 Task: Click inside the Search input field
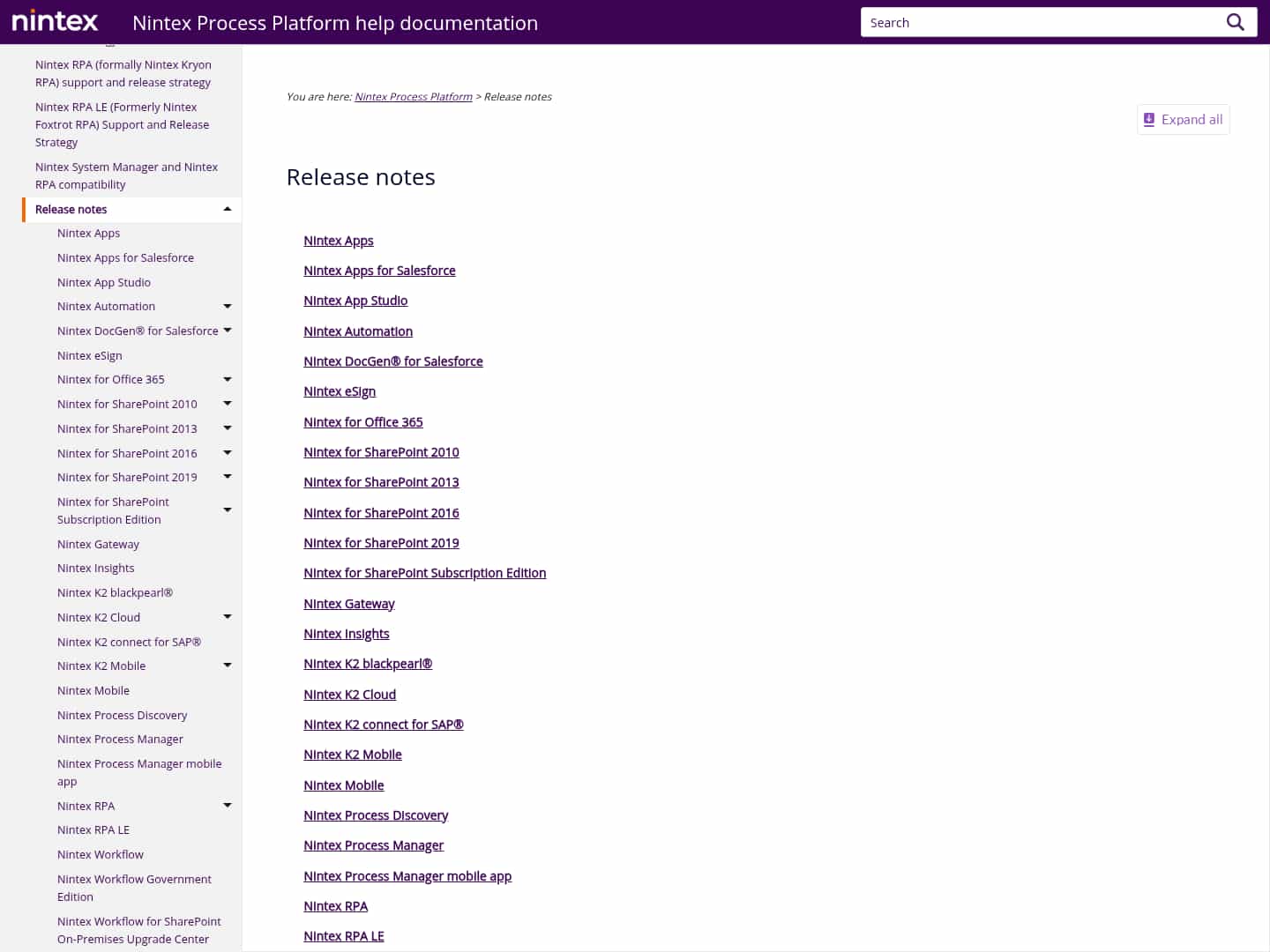[1014, 22]
